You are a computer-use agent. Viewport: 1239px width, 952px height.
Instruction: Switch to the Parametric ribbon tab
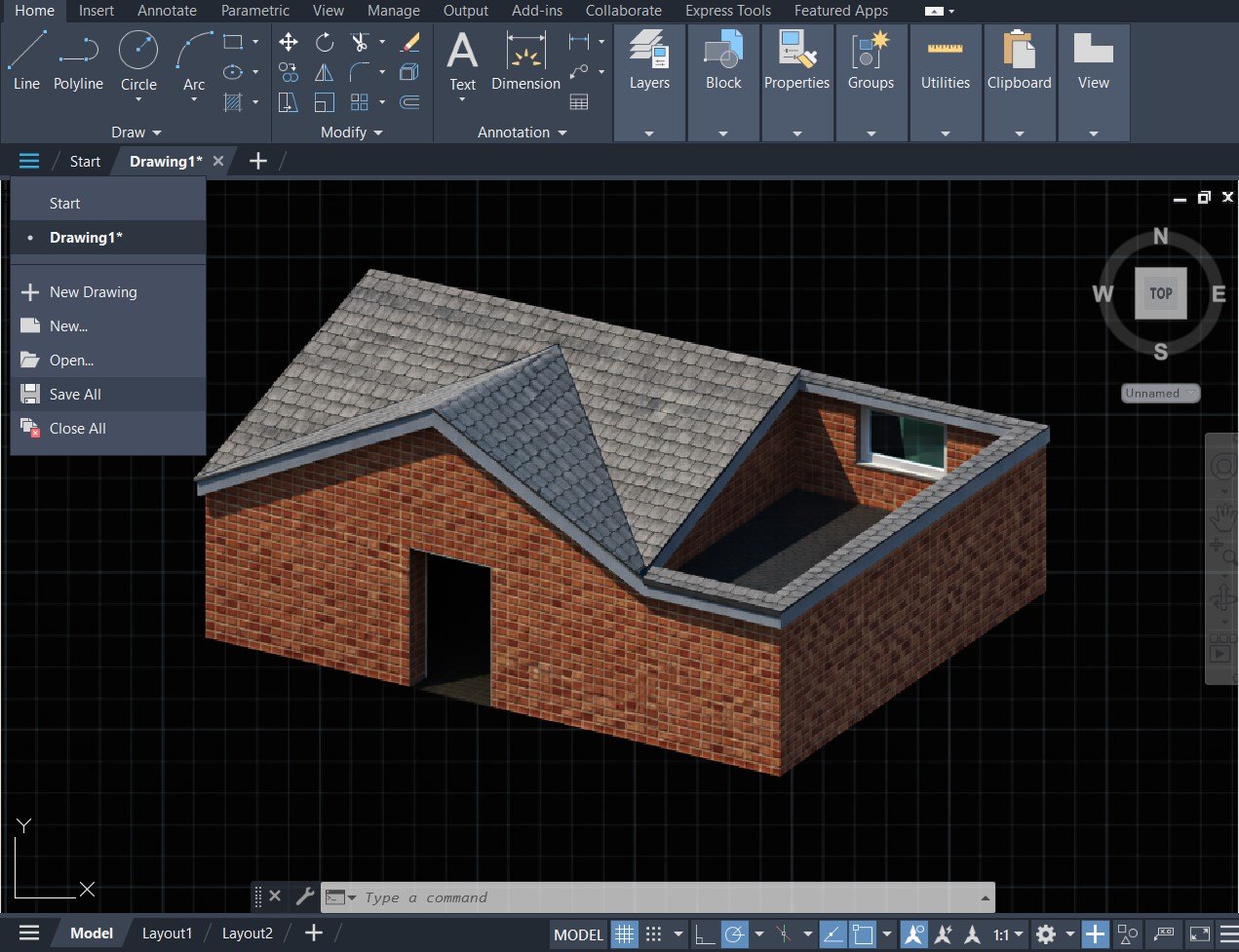pyautogui.click(x=254, y=11)
